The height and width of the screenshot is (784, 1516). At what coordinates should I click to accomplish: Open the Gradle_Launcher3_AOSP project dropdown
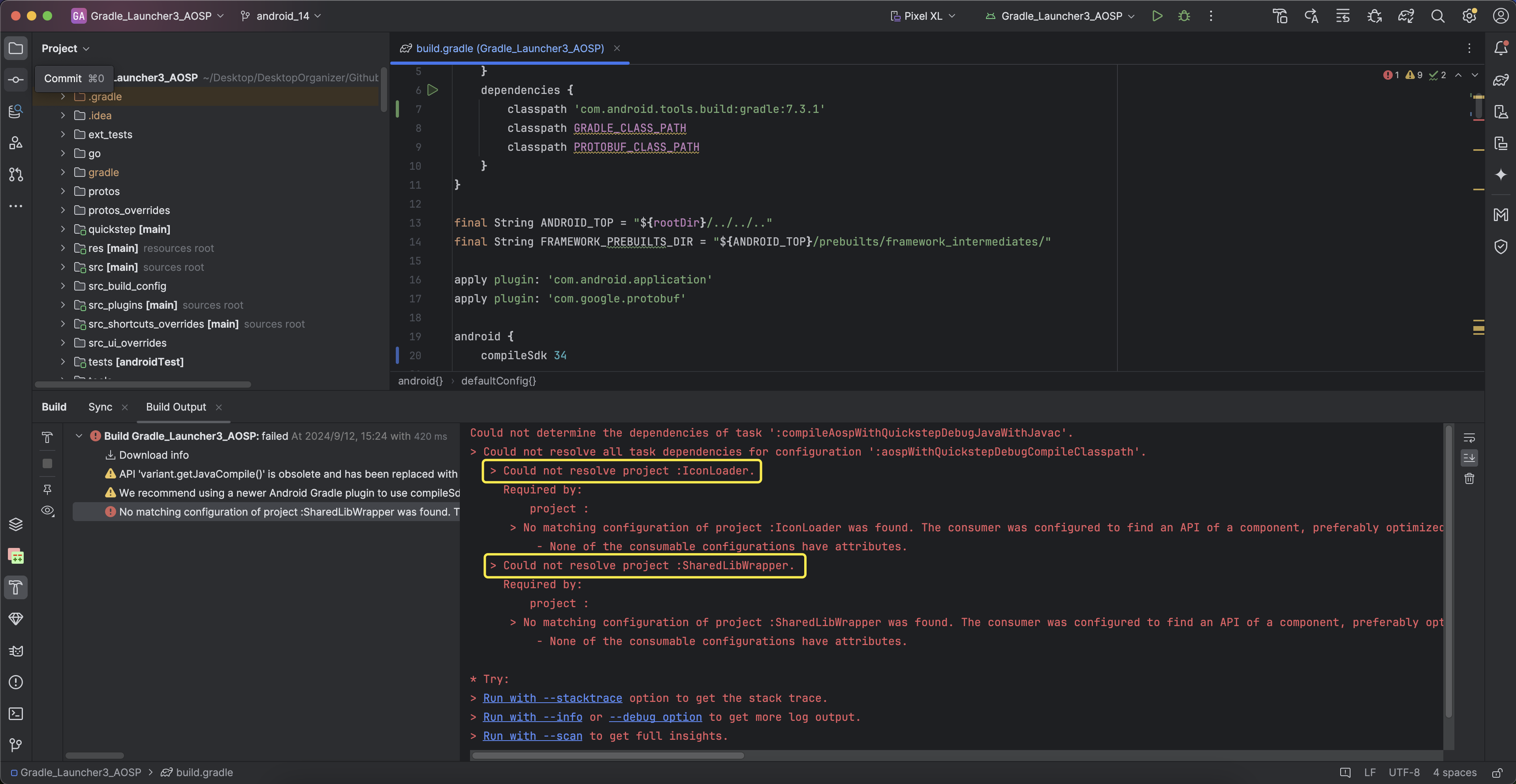coord(148,16)
